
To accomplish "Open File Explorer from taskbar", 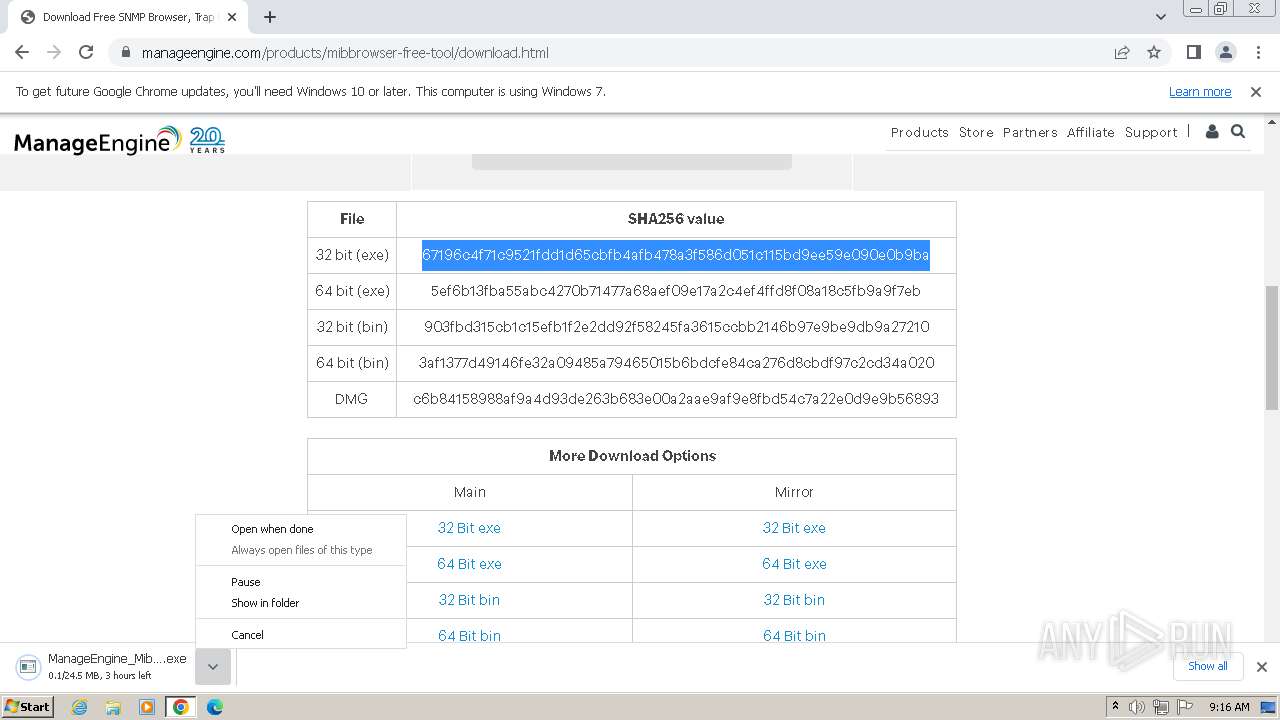I will [113, 707].
